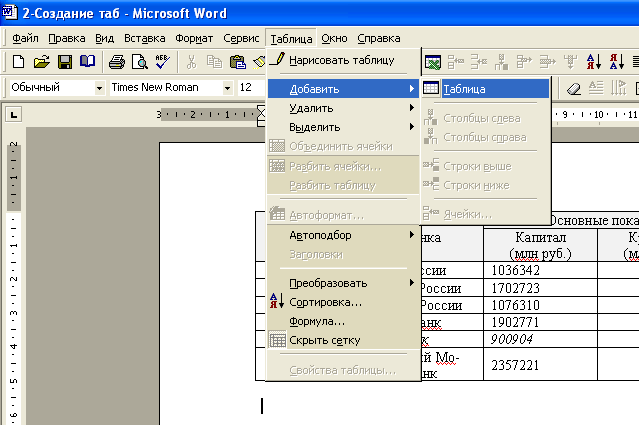The image size is (639, 425).
Task: Click the Paste clipboard icon
Action: (x=237, y=62)
